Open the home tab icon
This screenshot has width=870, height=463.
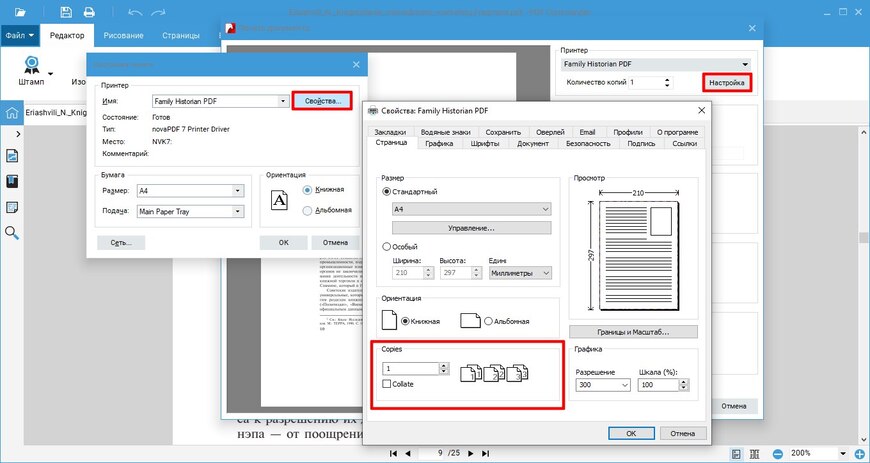click(x=11, y=113)
